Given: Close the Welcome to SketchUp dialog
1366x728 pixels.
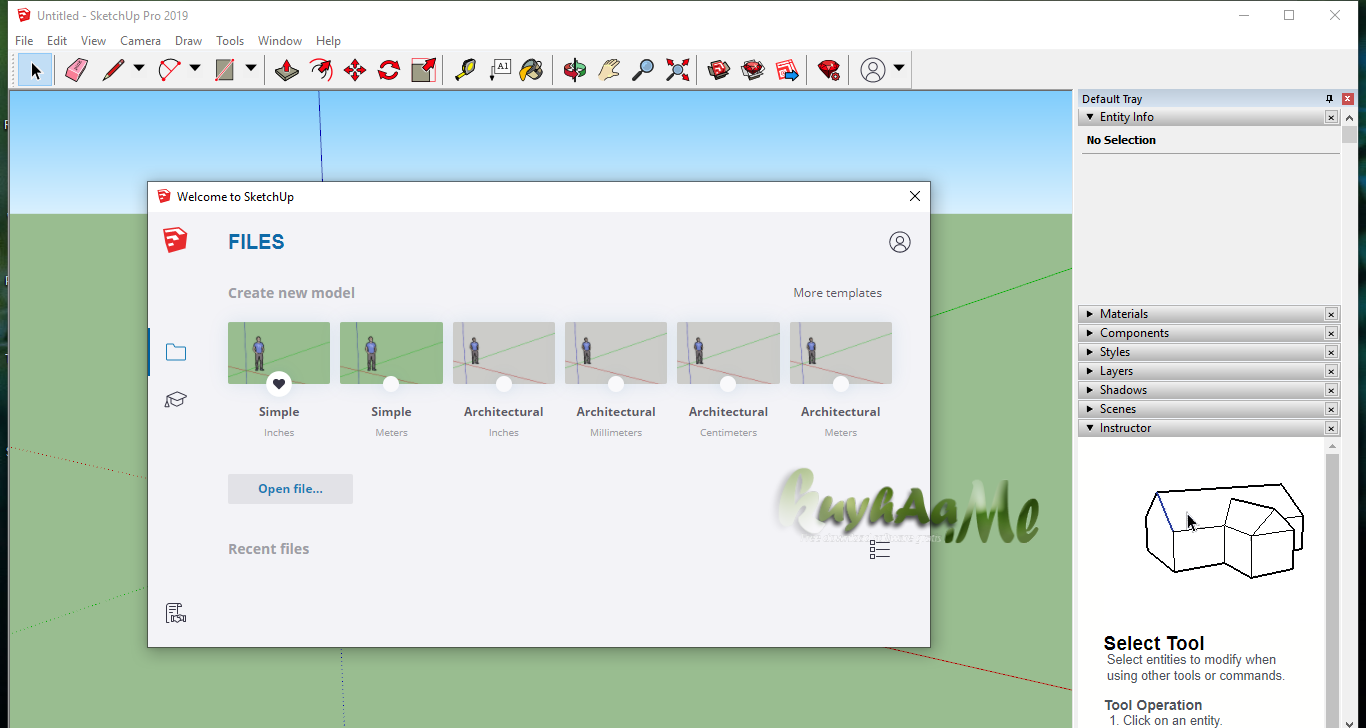Looking at the screenshot, I should point(914,196).
